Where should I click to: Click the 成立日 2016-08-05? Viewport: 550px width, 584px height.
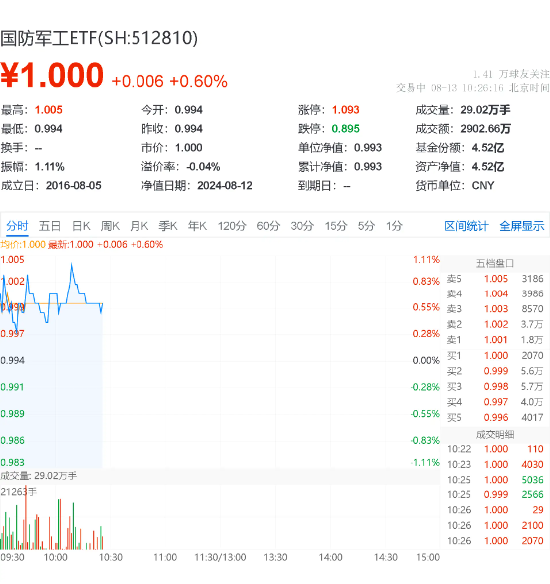click(x=74, y=185)
